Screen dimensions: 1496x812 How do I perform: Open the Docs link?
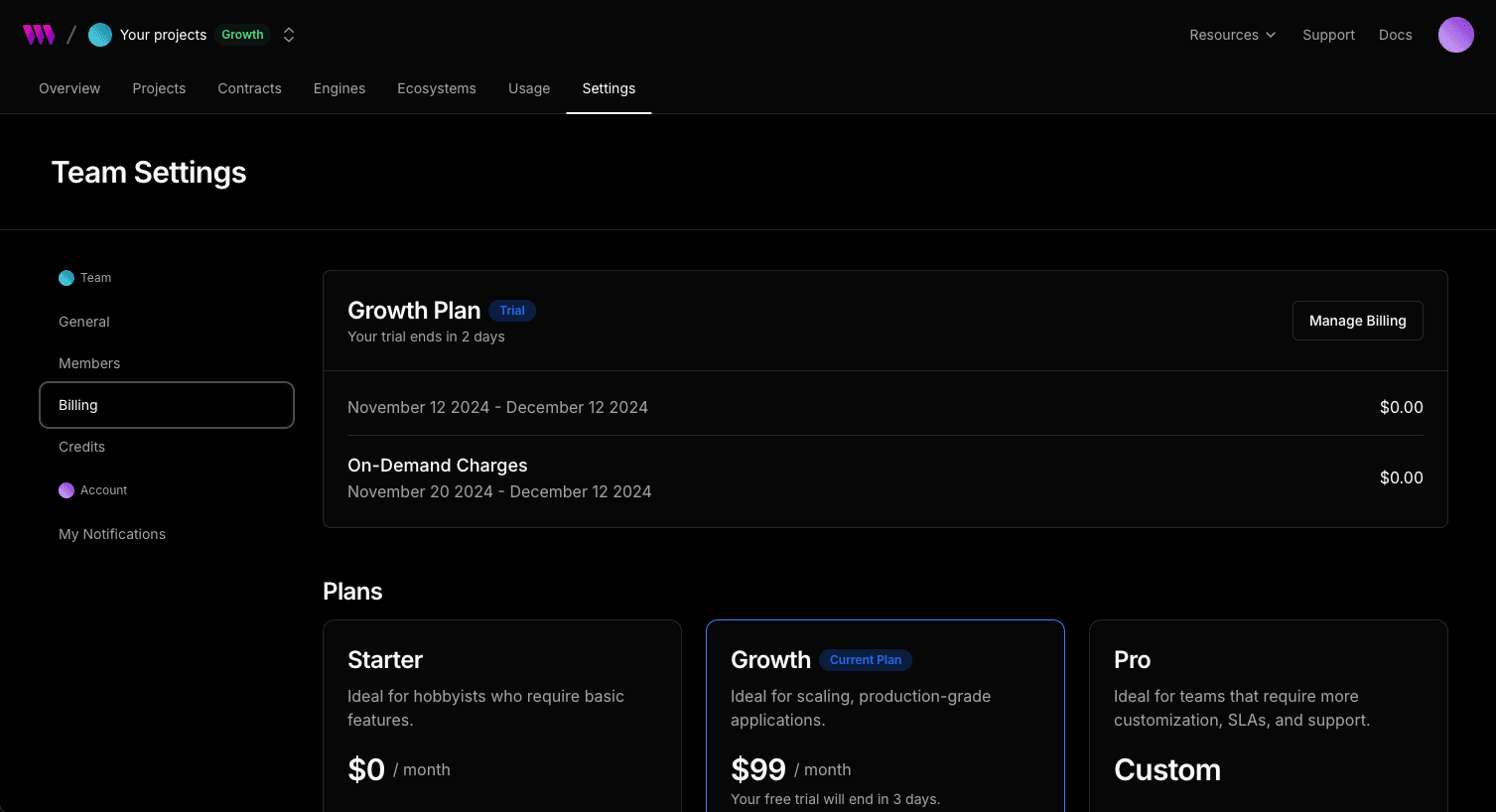pyautogui.click(x=1395, y=35)
